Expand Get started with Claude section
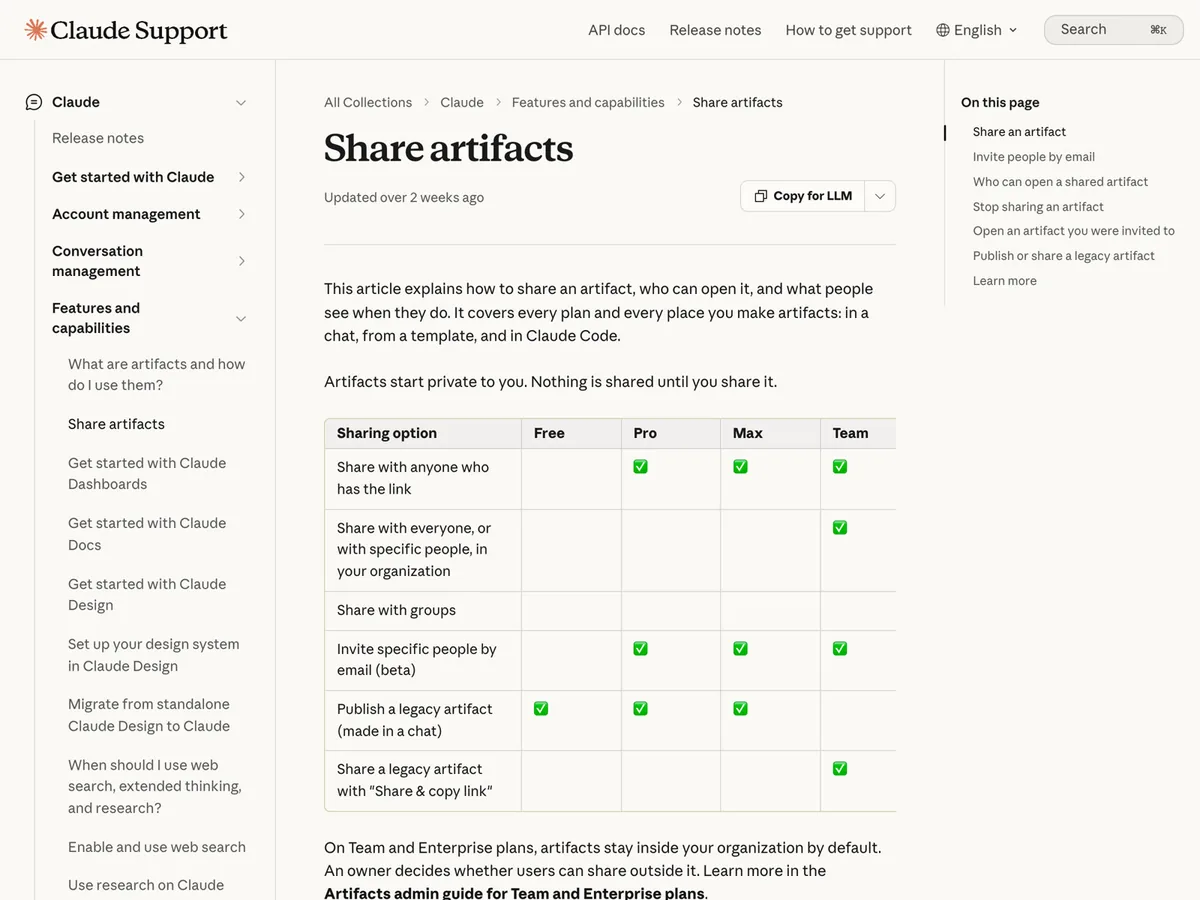The height and width of the screenshot is (900, 1200). pyautogui.click(x=241, y=177)
